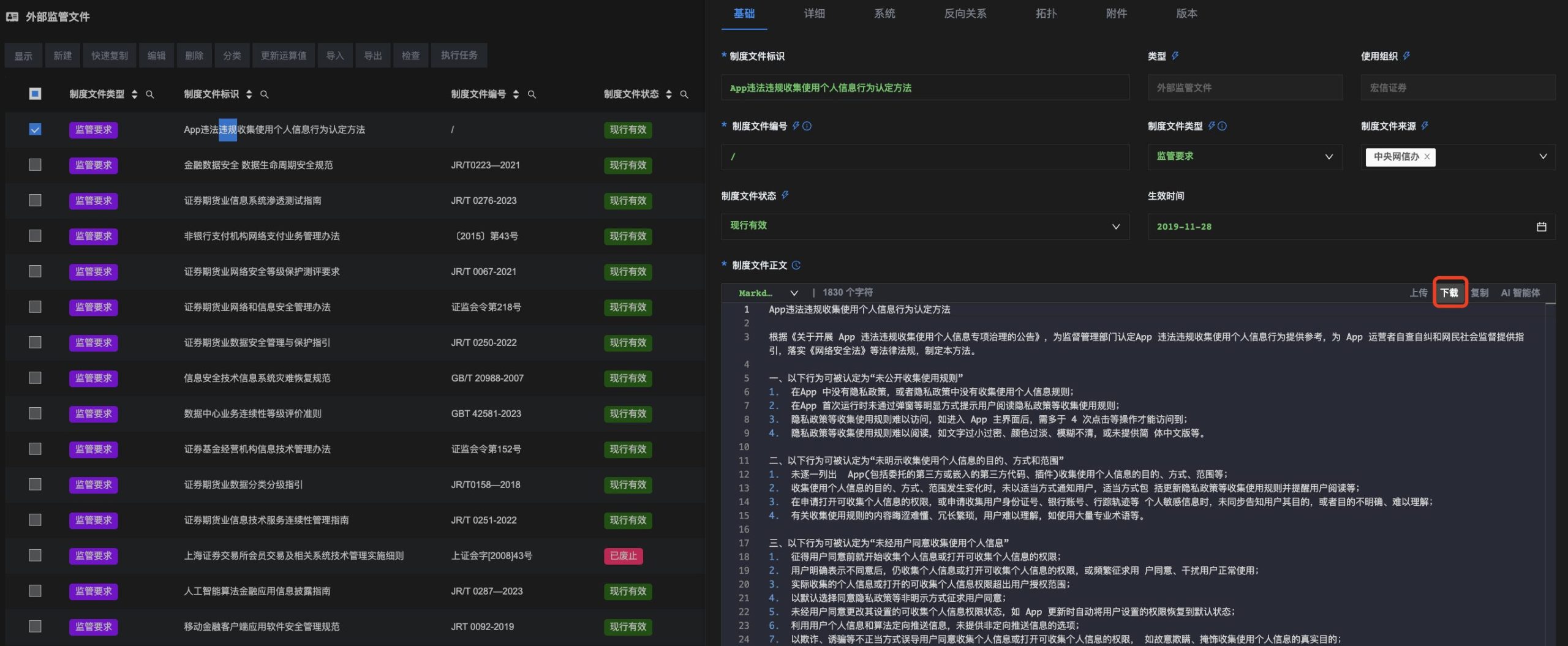Click the lightning icon next to 类型
This screenshot has width=1568, height=646.
(1175, 56)
